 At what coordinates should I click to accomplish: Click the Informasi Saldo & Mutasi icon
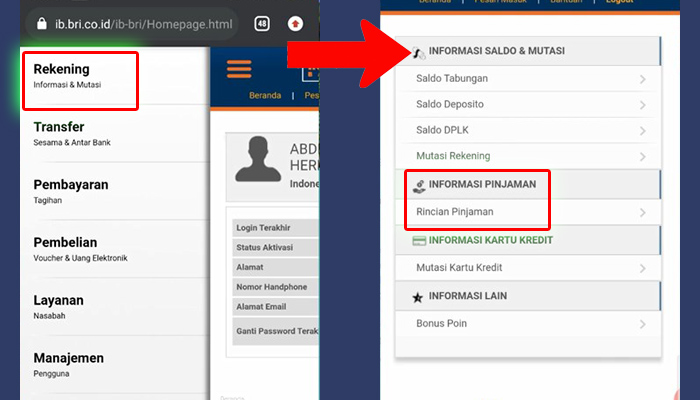(x=418, y=53)
